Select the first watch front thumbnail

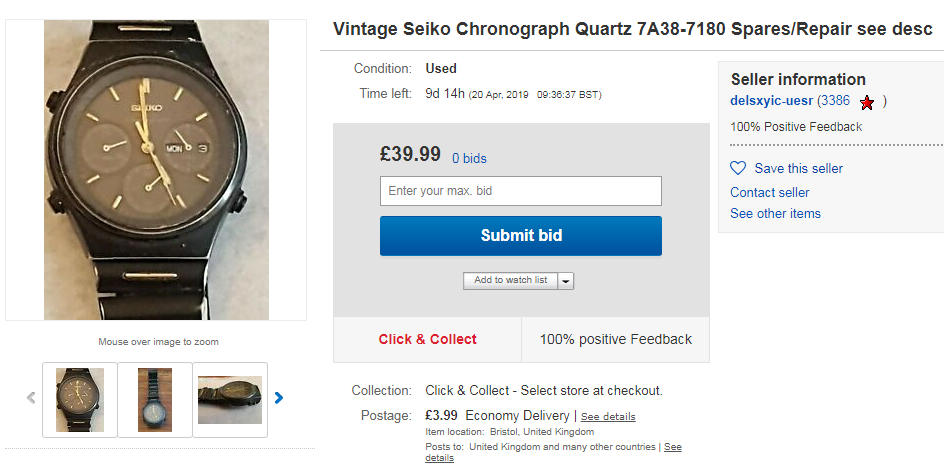(80, 399)
